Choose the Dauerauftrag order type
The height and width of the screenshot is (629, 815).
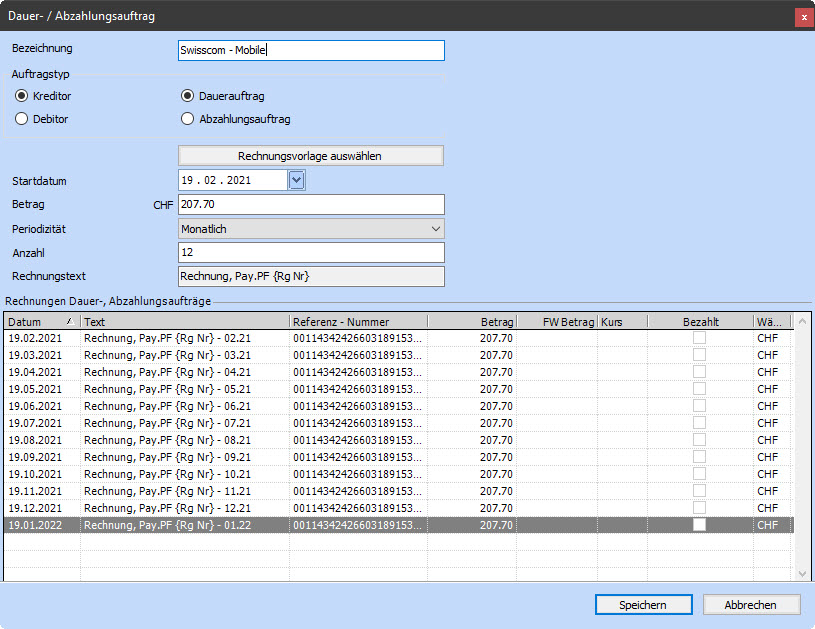(187, 96)
